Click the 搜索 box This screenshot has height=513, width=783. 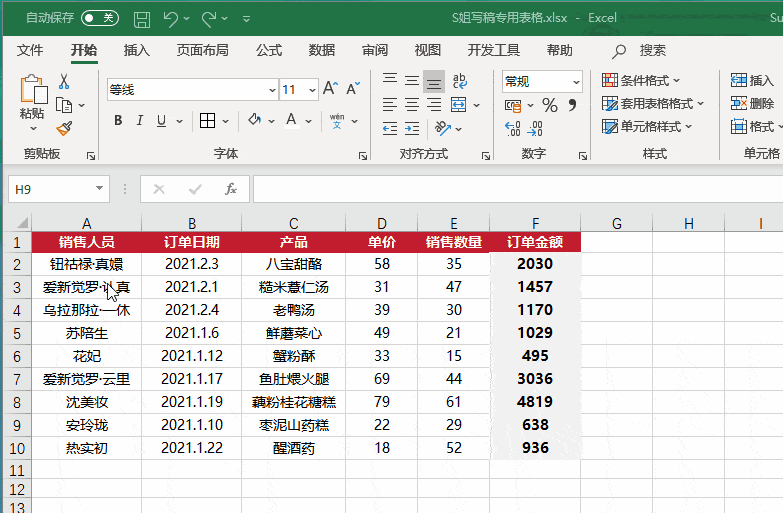pyautogui.click(x=639, y=50)
